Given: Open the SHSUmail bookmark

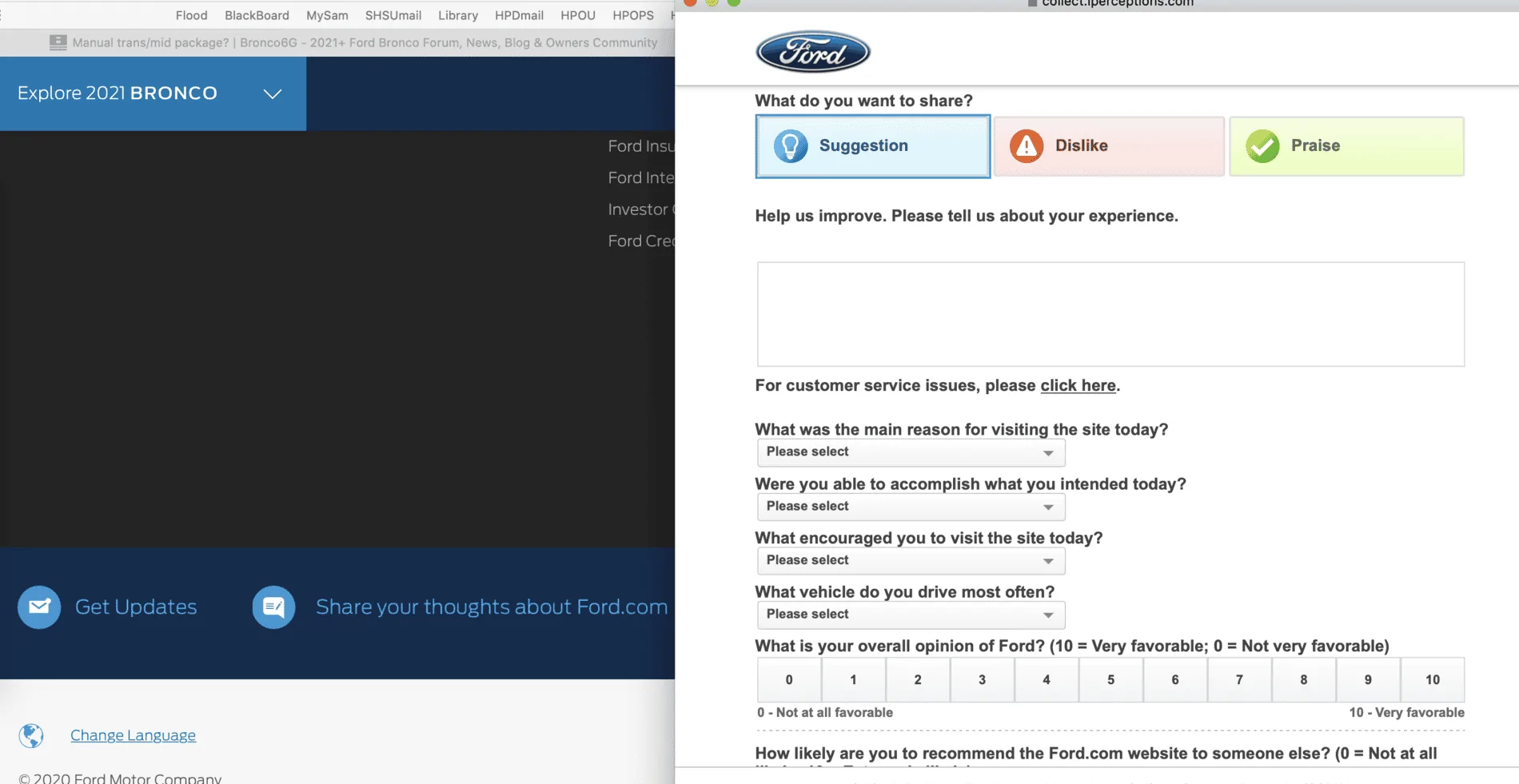Looking at the screenshot, I should (x=393, y=15).
